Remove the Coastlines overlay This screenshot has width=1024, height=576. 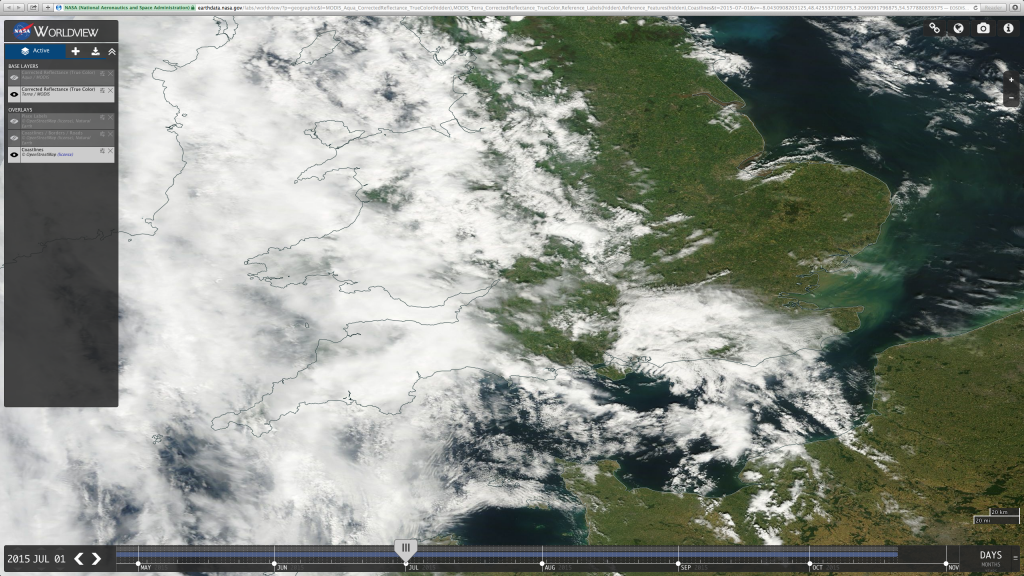point(110,151)
